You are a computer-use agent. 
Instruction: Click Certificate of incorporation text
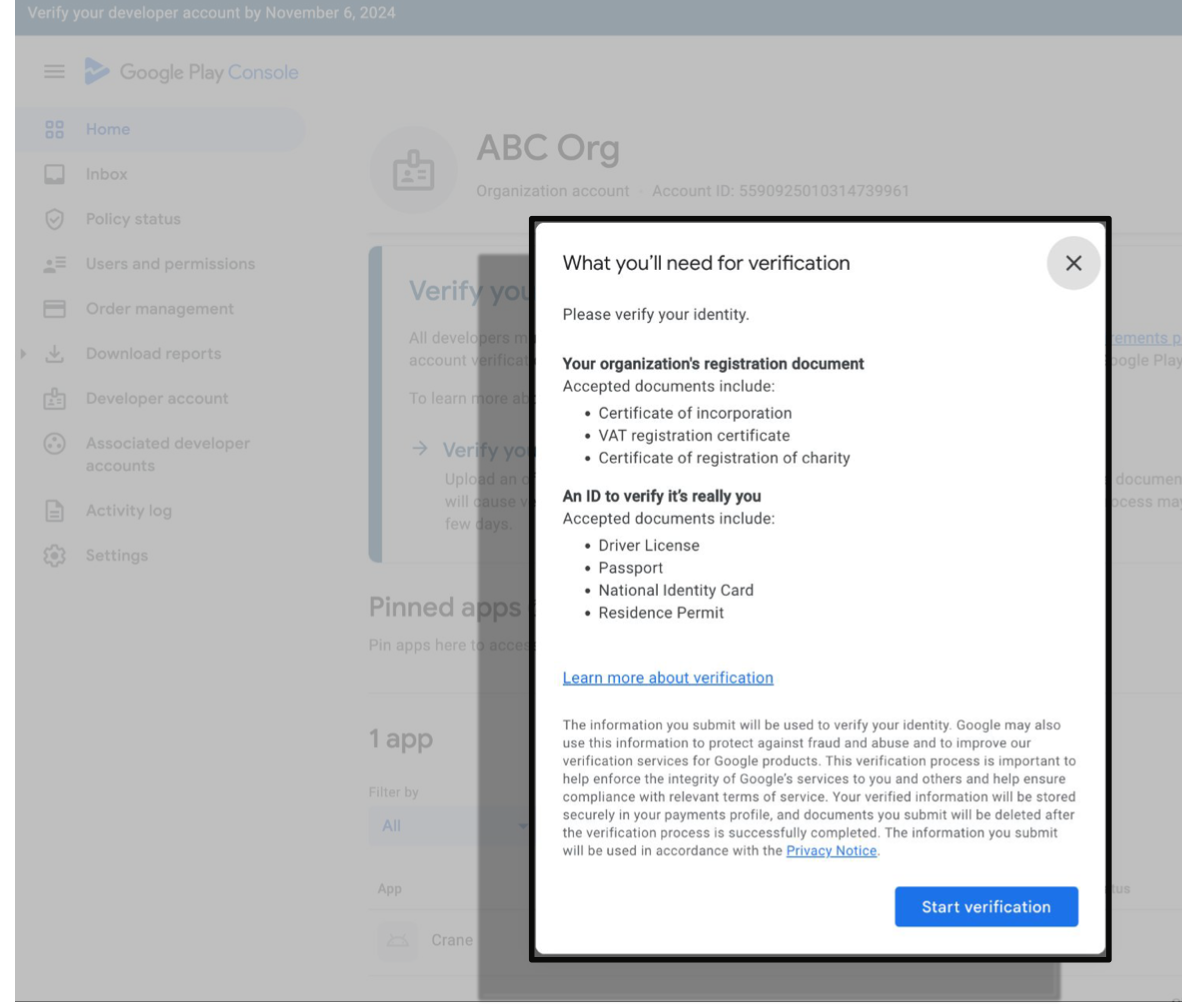(695, 413)
